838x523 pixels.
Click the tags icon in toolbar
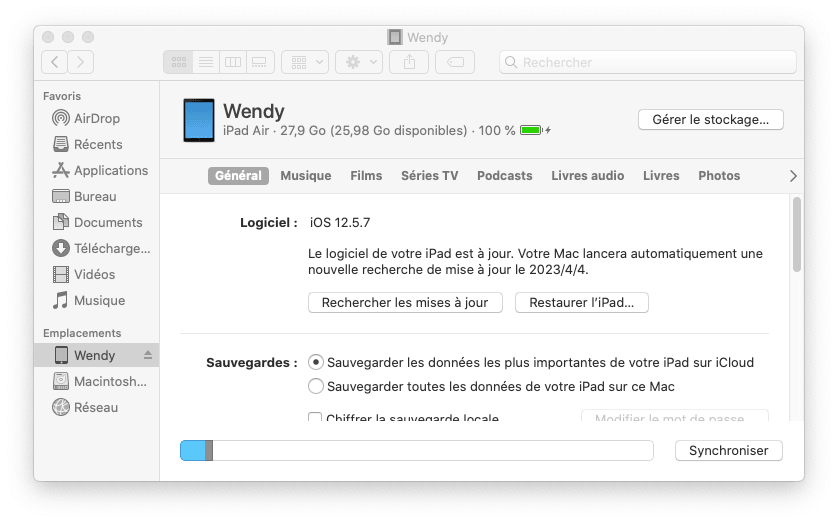(455, 62)
